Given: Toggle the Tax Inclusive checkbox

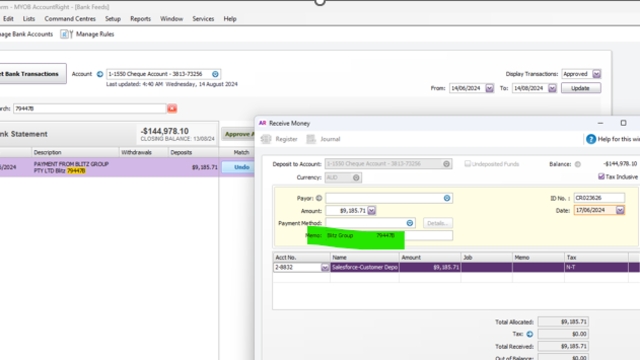Looking at the screenshot, I should coord(601,176).
